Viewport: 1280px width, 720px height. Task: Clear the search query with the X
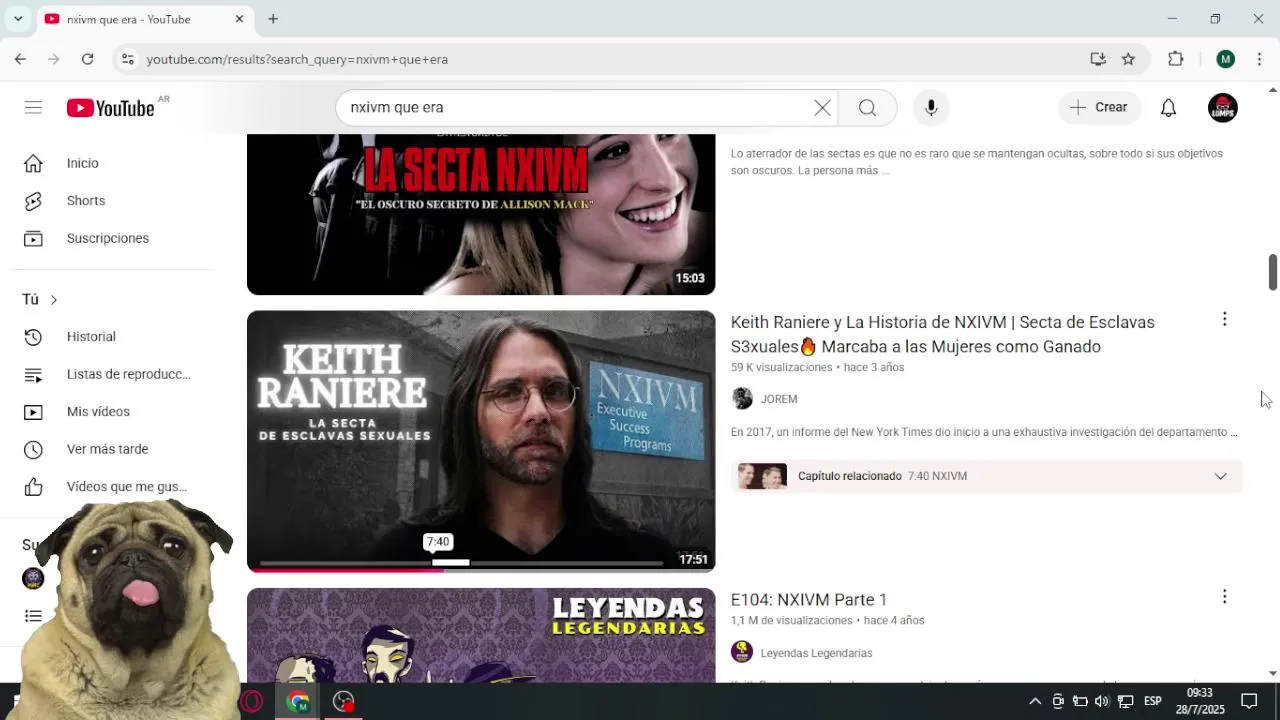[822, 108]
